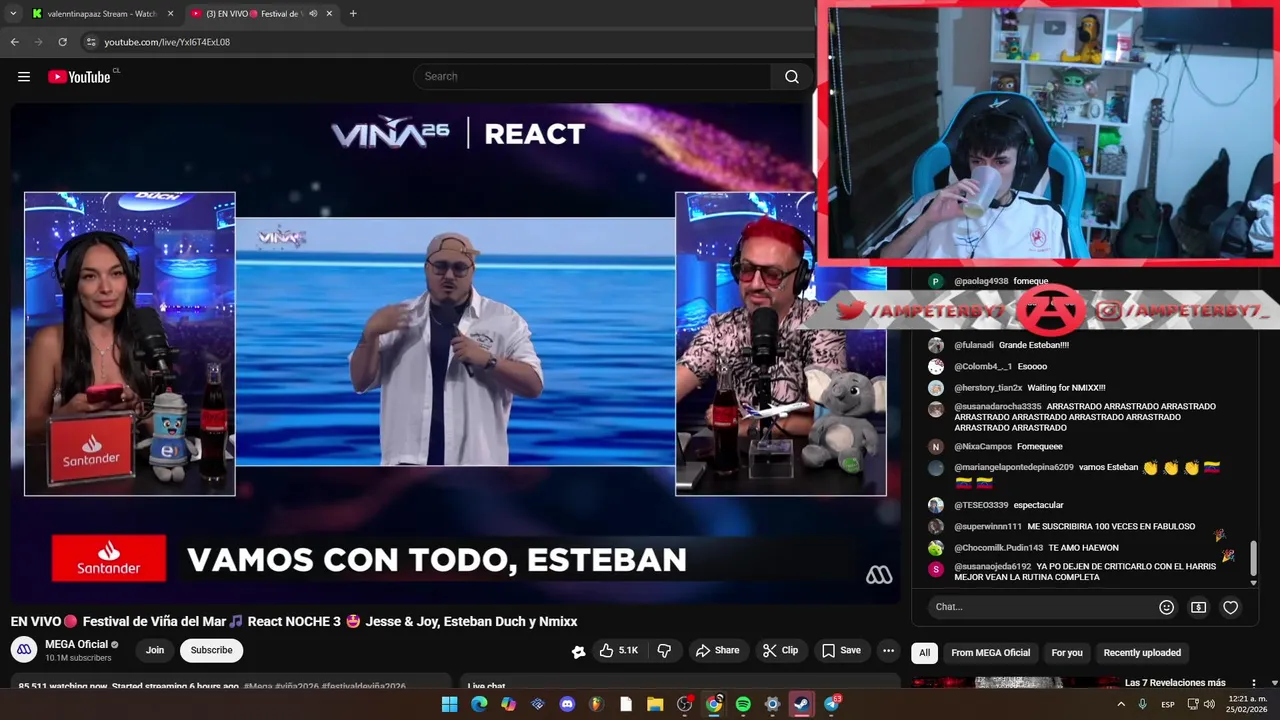Open File Explorer folder on taskbar
The image size is (1280, 720).
click(655, 704)
